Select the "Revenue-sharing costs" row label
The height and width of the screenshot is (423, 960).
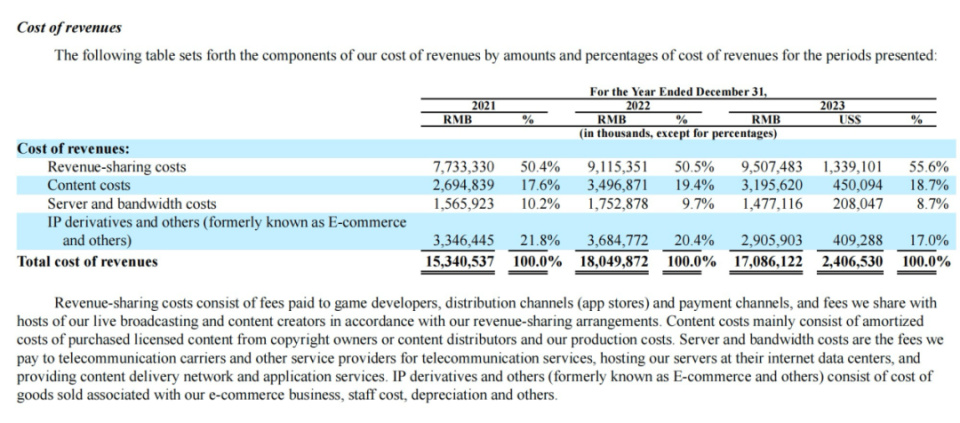(116, 167)
